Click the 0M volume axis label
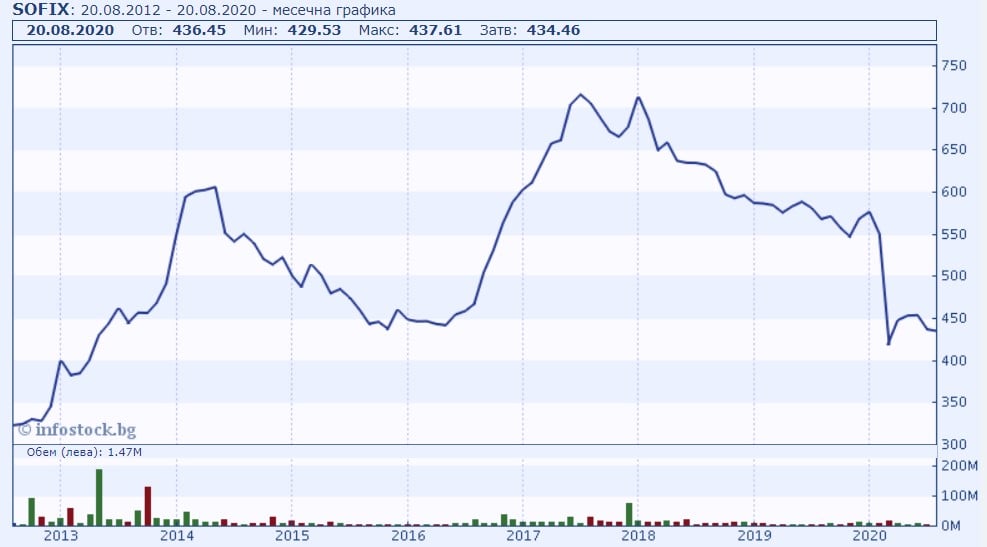Viewport: 987px width, 547px height. coord(951,526)
